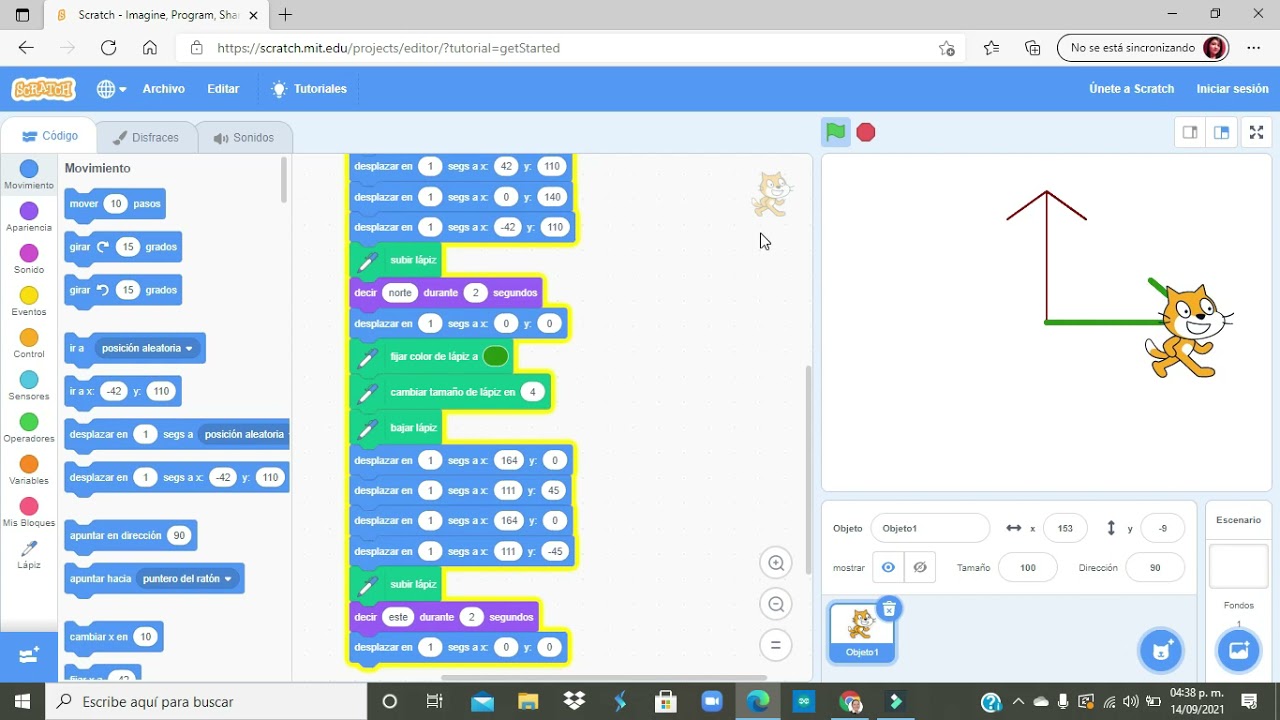Click the choose a sprite button

click(1160, 651)
